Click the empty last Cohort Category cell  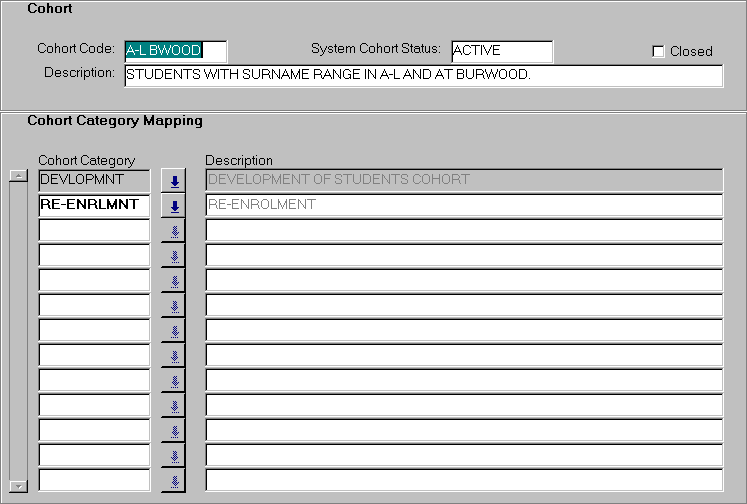pyautogui.click(x=94, y=480)
